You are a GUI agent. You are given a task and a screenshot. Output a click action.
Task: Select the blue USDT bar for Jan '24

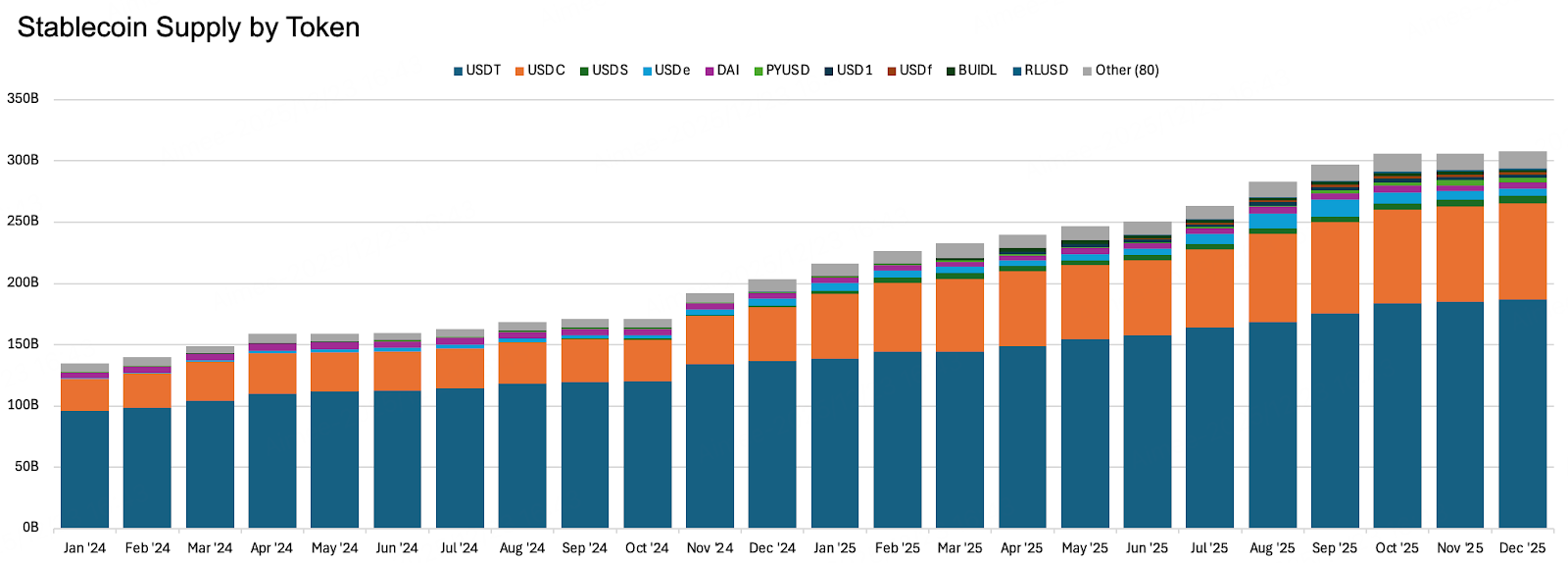pos(84,469)
